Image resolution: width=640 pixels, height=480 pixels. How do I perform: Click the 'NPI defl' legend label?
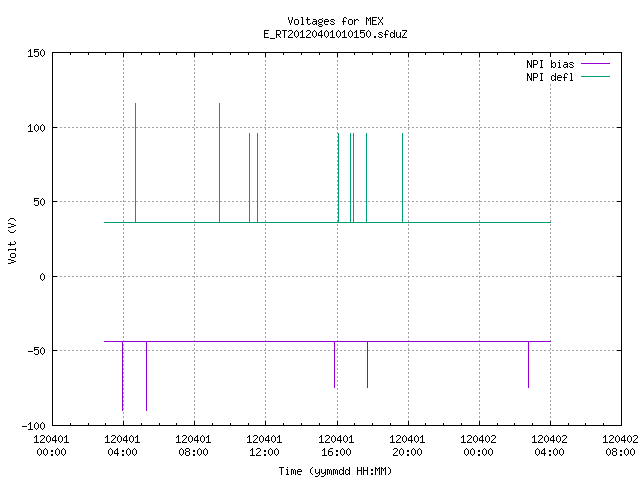tap(550, 77)
